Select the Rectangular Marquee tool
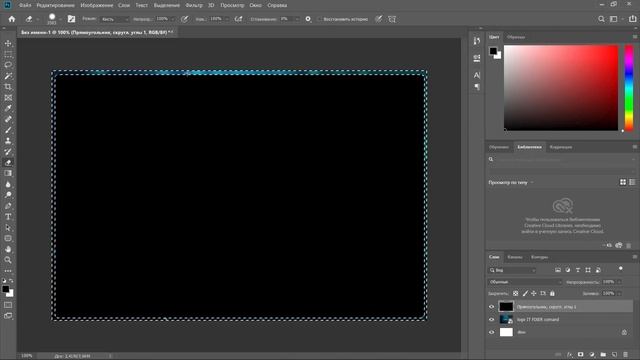The height and width of the screenshot is (360, 640). pyautogui.click(x=8, y=54)
